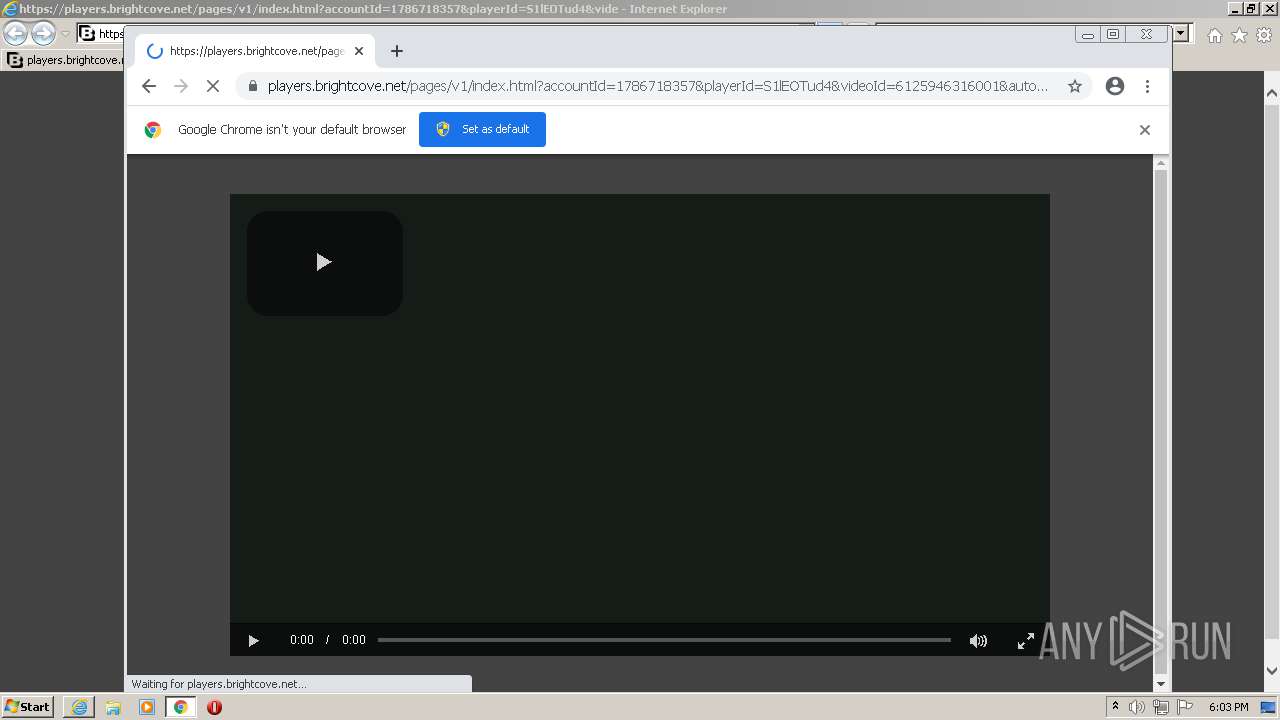The width and height of the screenshot is (1280, 720).
Task: Click Chrome address bar URL
Action: [x=658, y=86]
